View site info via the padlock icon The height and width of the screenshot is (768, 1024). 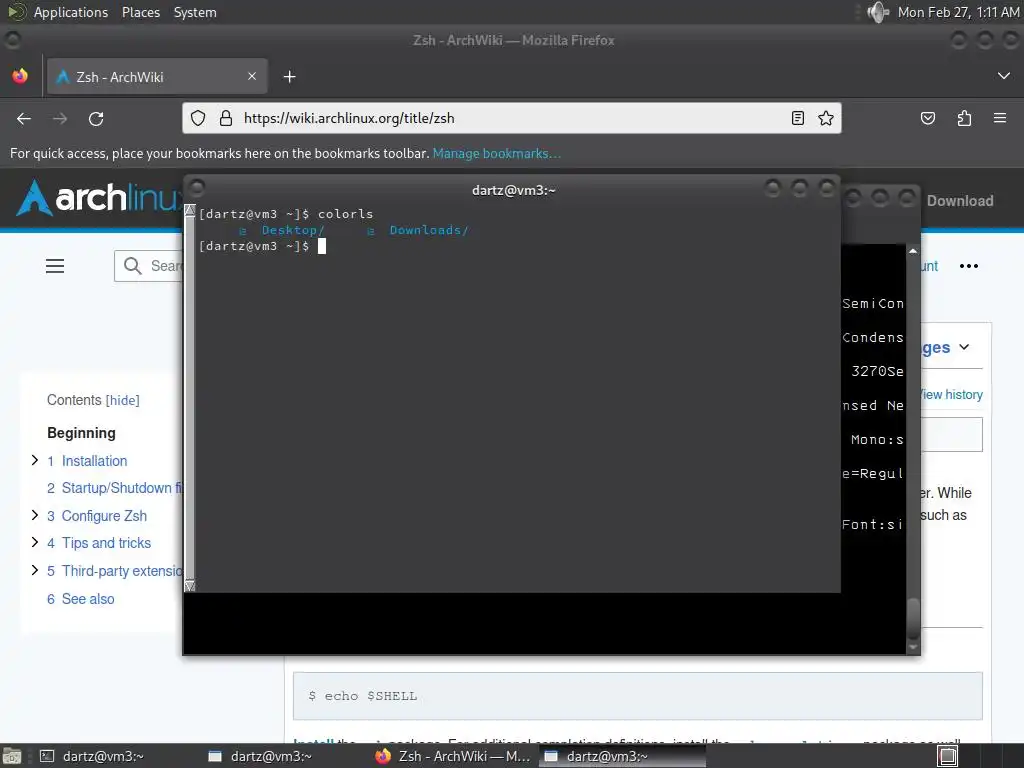(226, 118)
